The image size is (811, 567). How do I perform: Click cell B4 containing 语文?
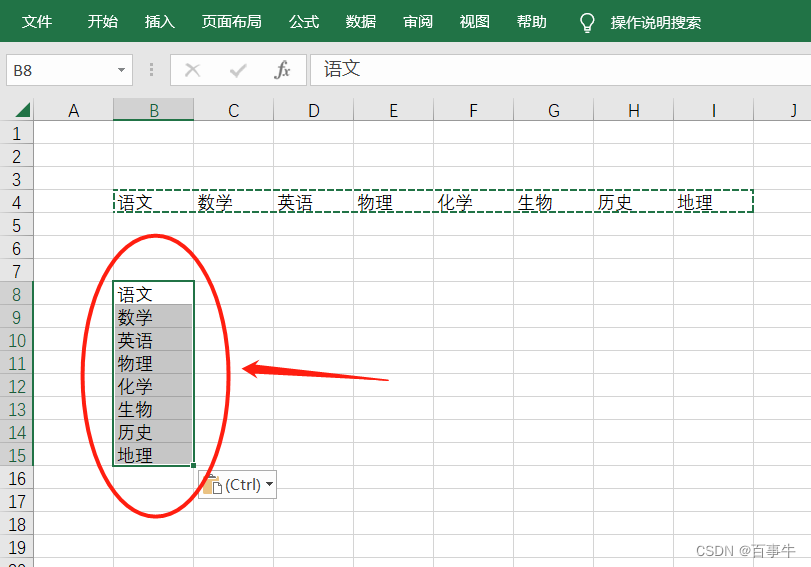point(154,202)
